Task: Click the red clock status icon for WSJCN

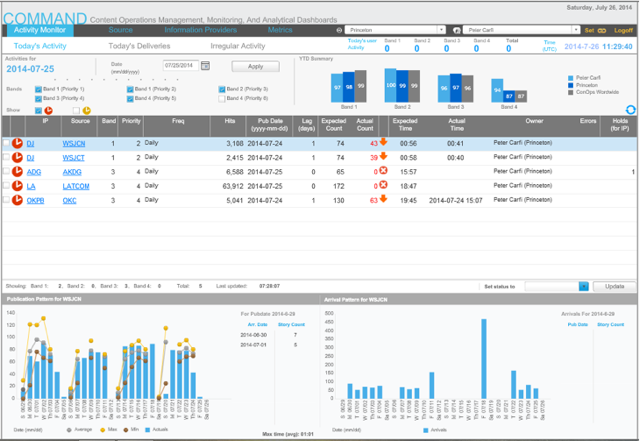Action: click(17, 143)
